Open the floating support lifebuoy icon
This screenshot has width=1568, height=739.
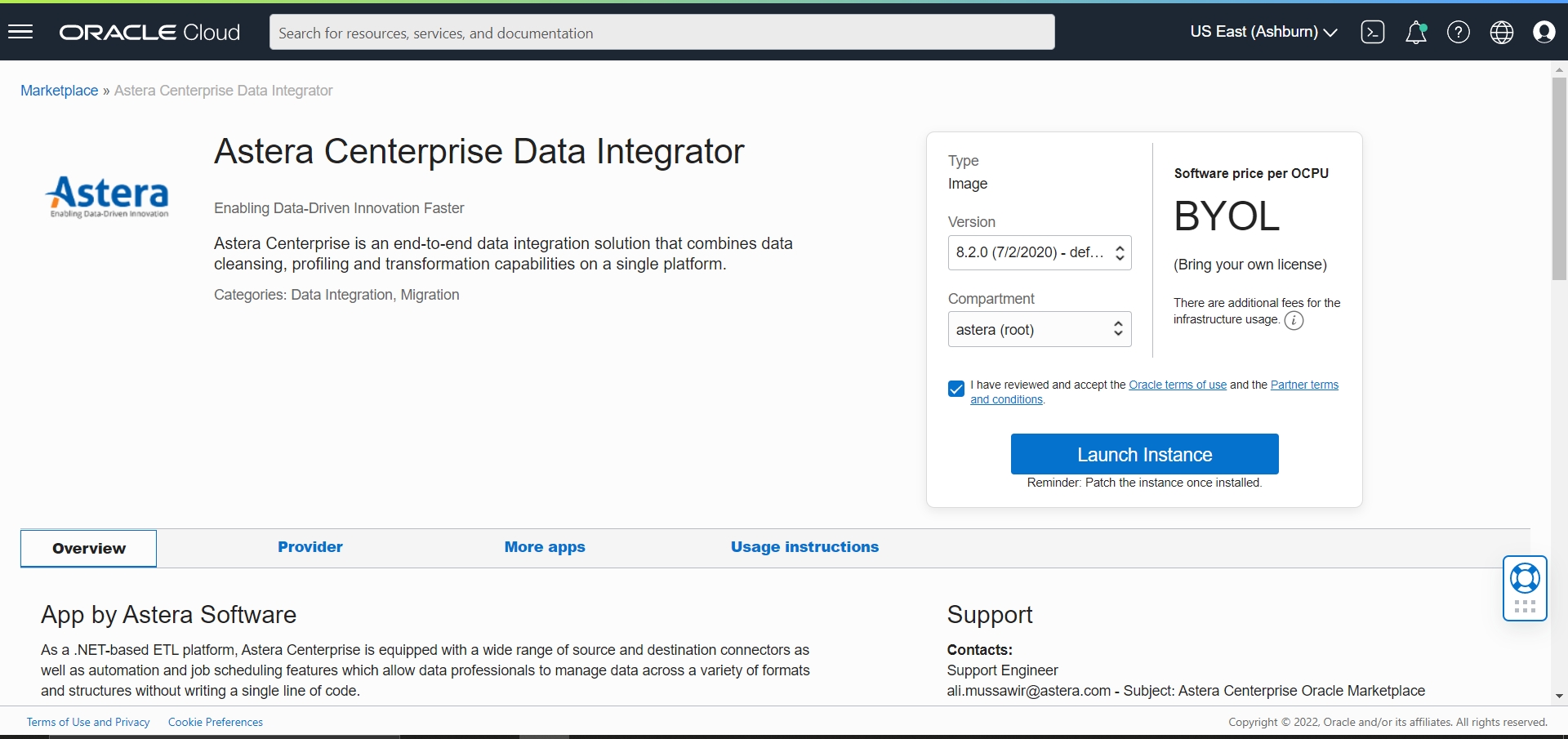point(1525,579)
